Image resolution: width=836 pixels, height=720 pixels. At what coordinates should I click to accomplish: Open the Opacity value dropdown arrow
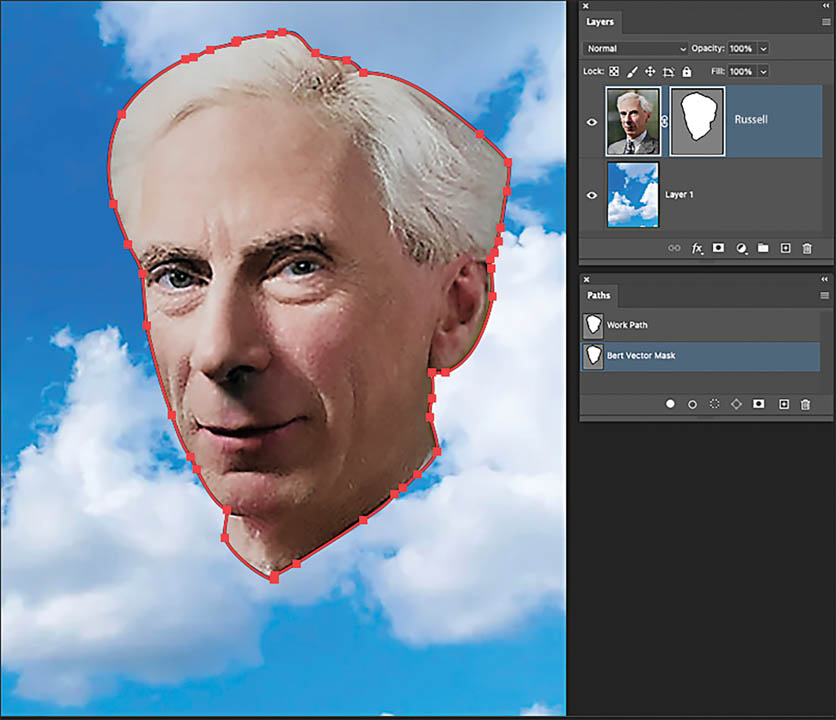click(x=763, y=49)
